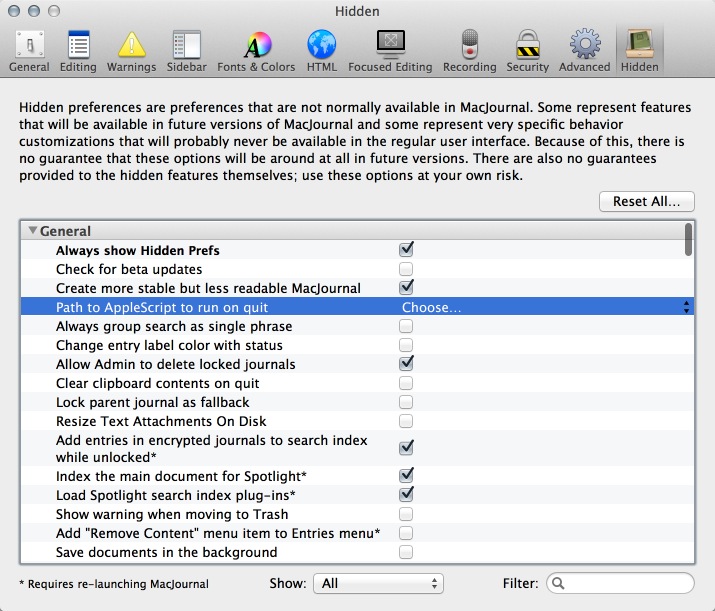Enable Show warning when moving to Trash
The width and height of the screenshot is (715, 611).
click(x=406, y=514)
